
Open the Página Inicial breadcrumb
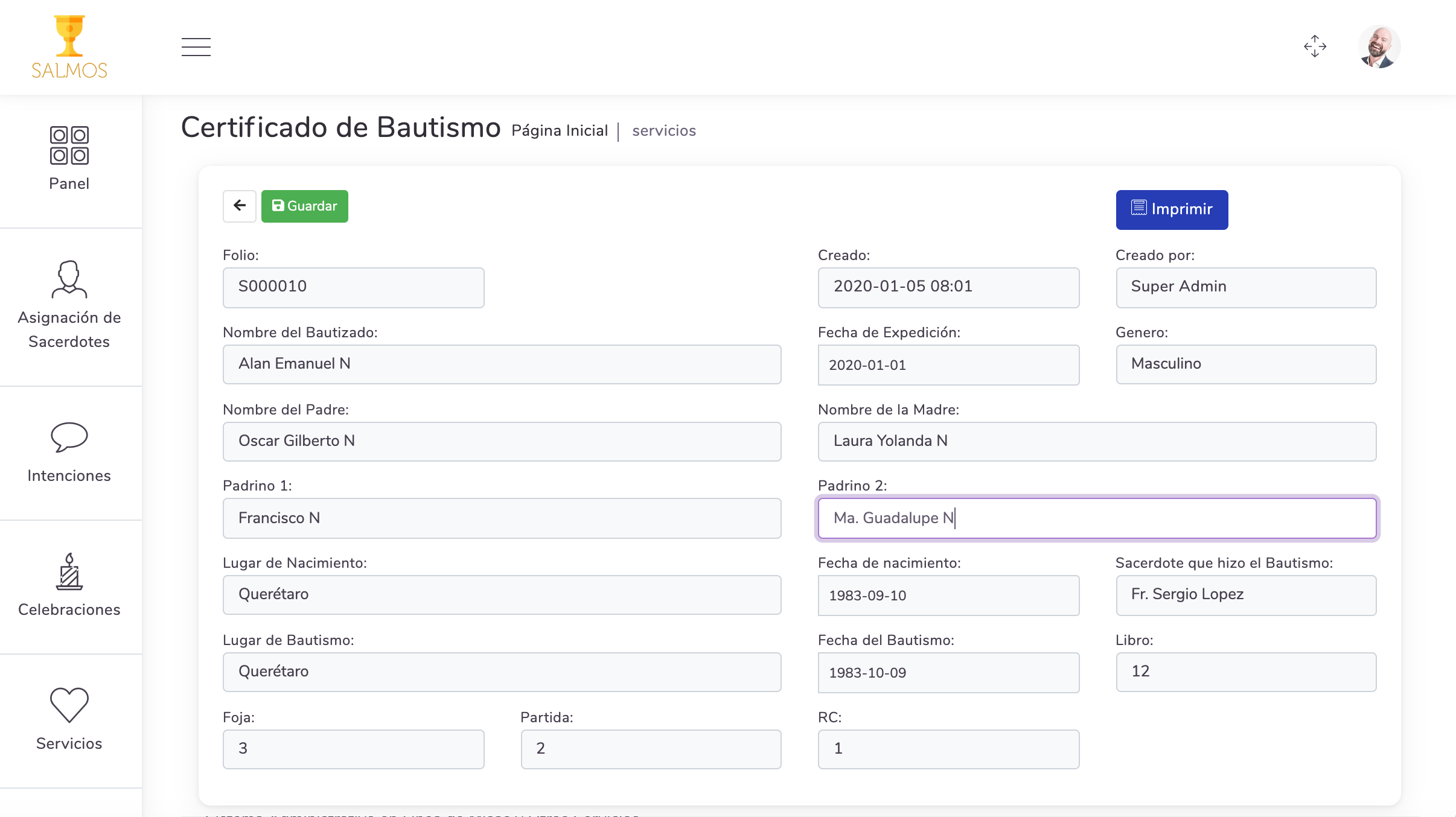559,131
